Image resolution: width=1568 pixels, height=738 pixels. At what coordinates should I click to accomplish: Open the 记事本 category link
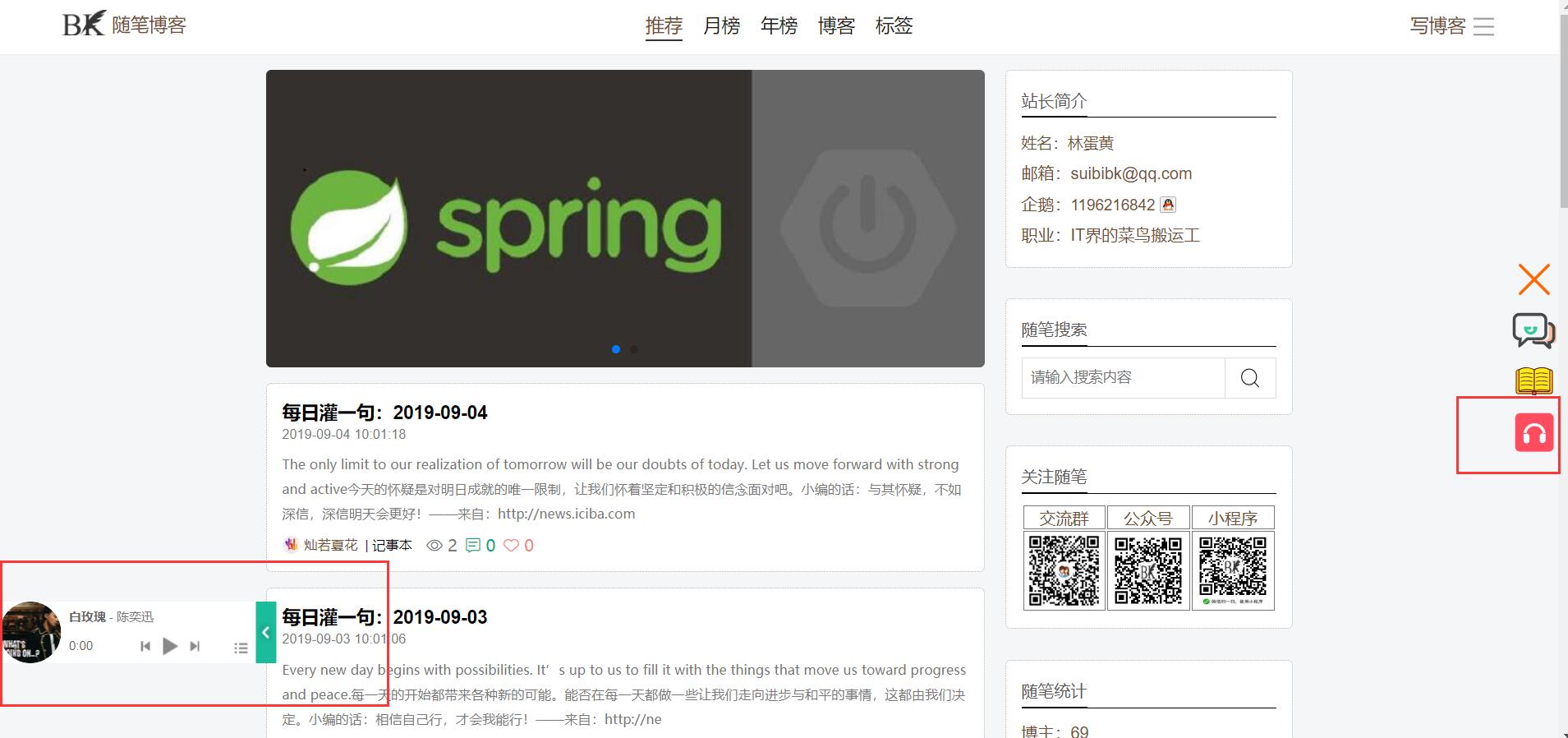[392, 545]
